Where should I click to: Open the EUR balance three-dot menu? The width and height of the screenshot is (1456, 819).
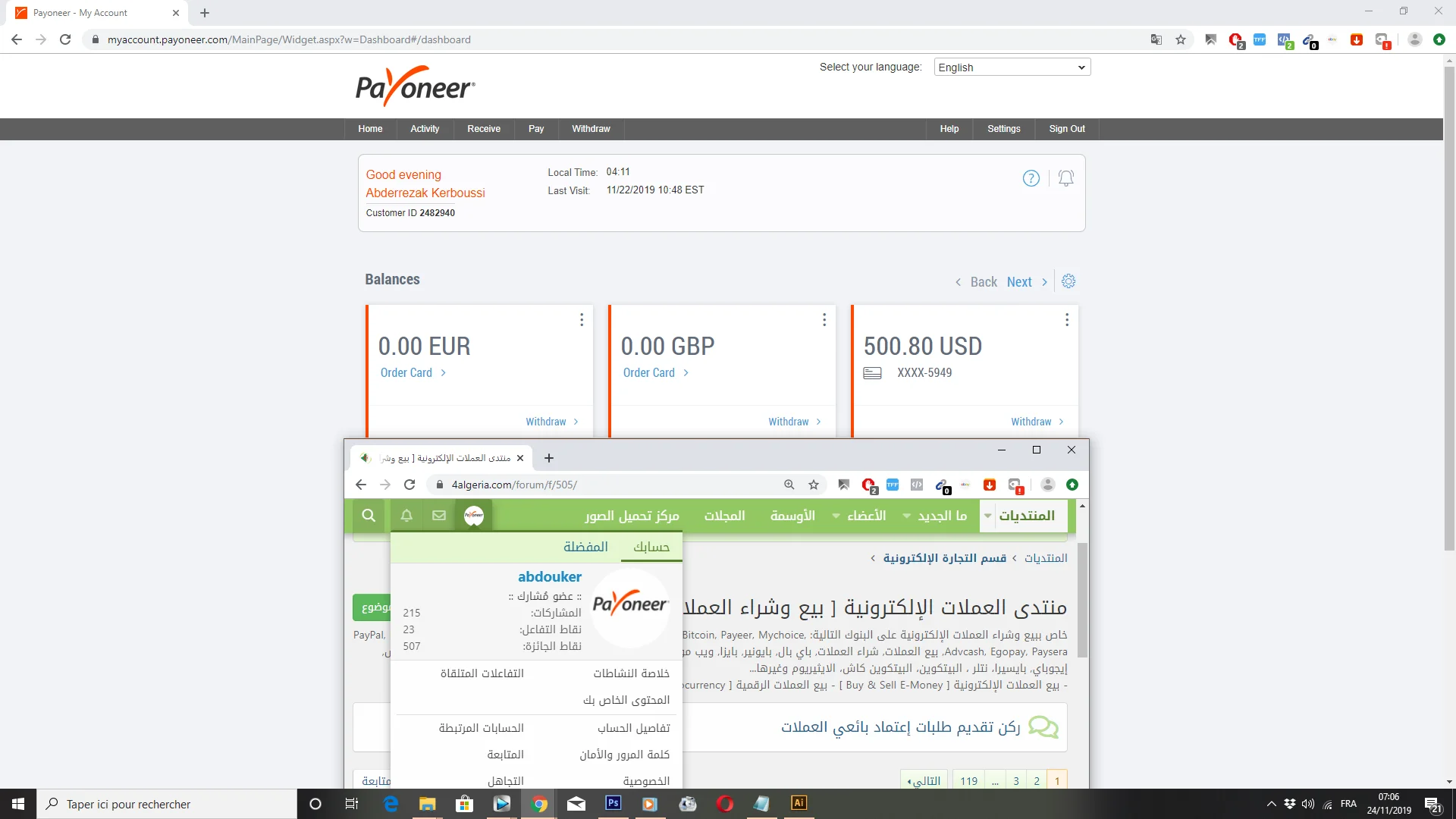click(582, 320)
